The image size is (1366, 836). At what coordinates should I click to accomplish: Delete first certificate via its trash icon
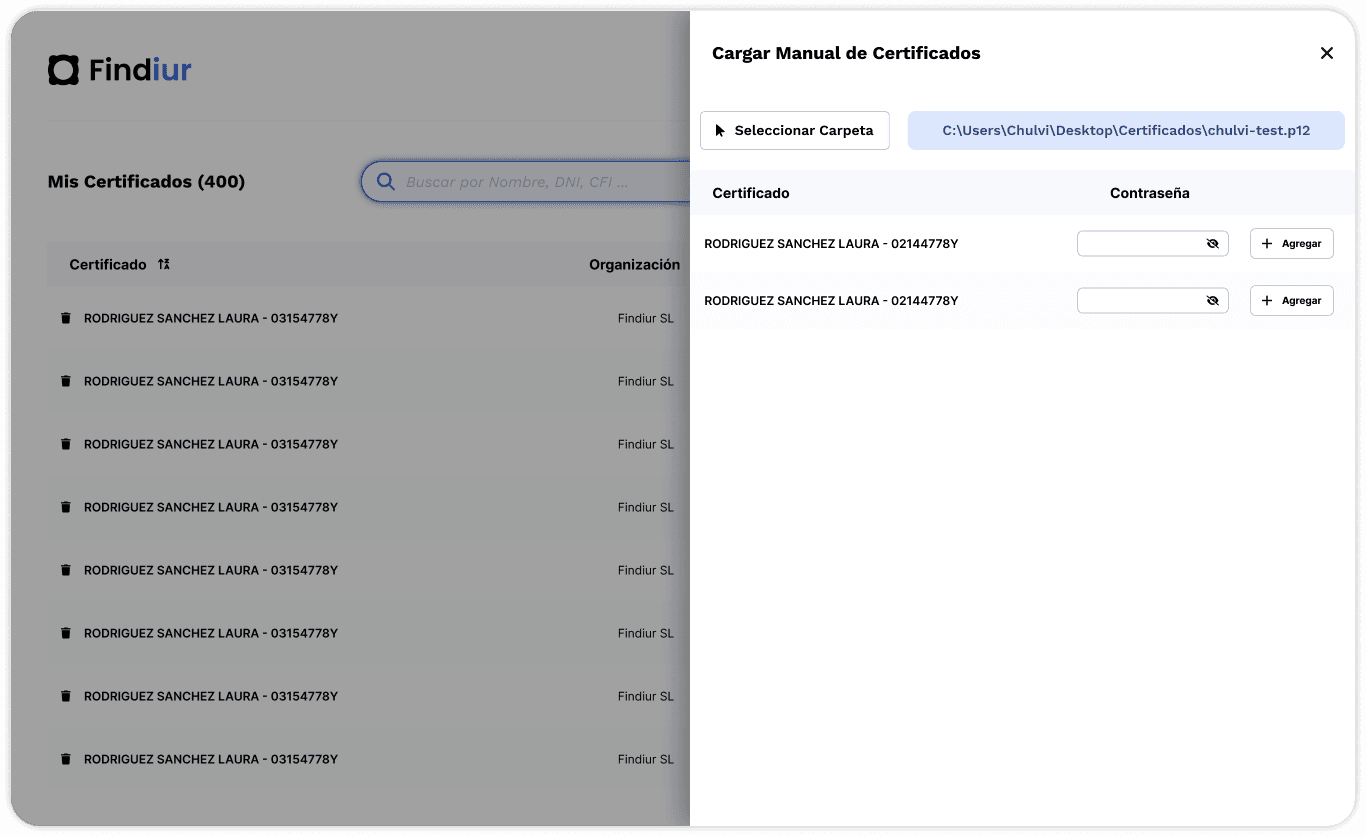click(66, 318)
